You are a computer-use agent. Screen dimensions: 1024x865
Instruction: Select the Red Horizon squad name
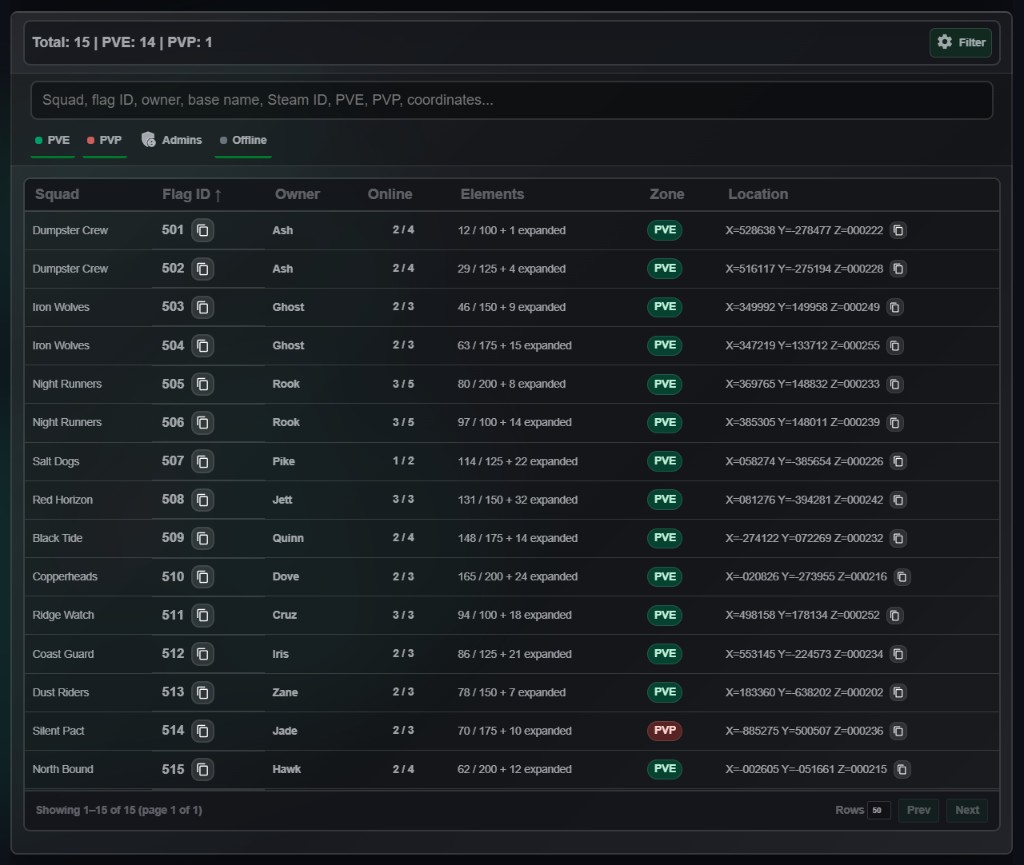[x=63, y=499]
